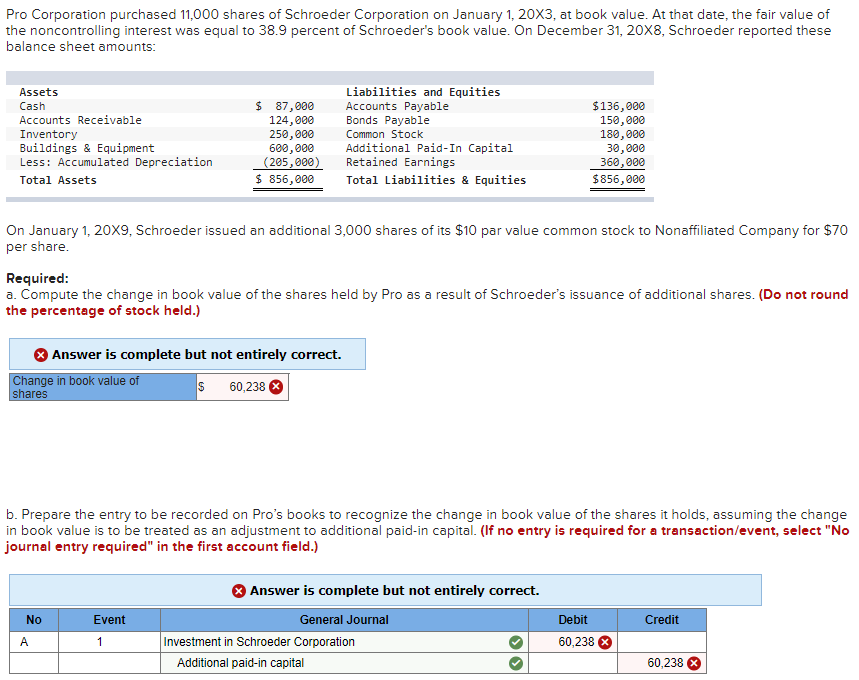Click the empty Debit cell in the Additional paid-in capital row
Viewport: 859px width, 680px height.
573,663
